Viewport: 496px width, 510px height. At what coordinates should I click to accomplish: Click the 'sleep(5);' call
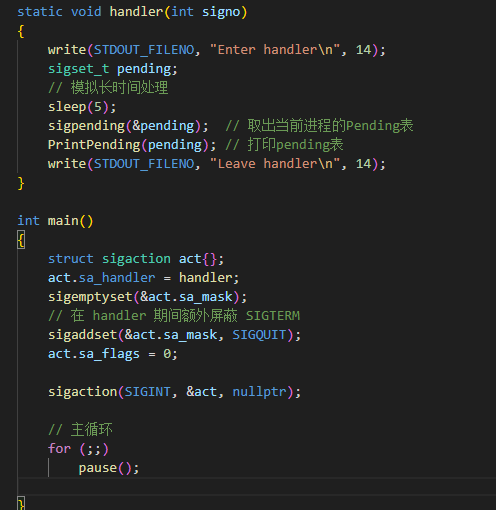click(x=82, y=107)
